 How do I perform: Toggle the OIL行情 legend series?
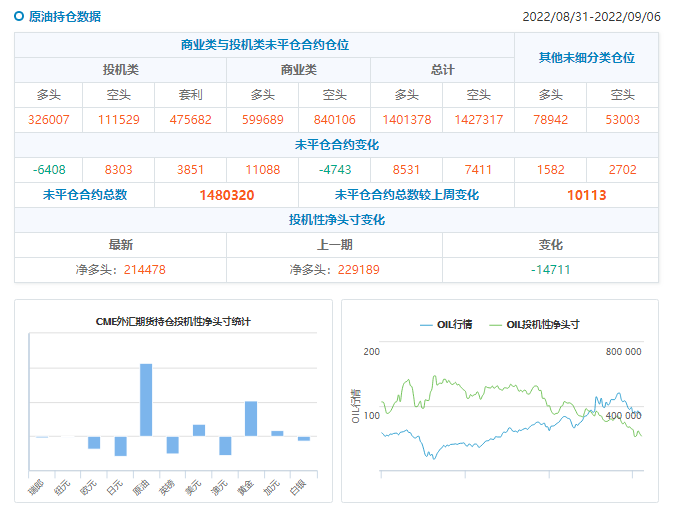point(446,324)
